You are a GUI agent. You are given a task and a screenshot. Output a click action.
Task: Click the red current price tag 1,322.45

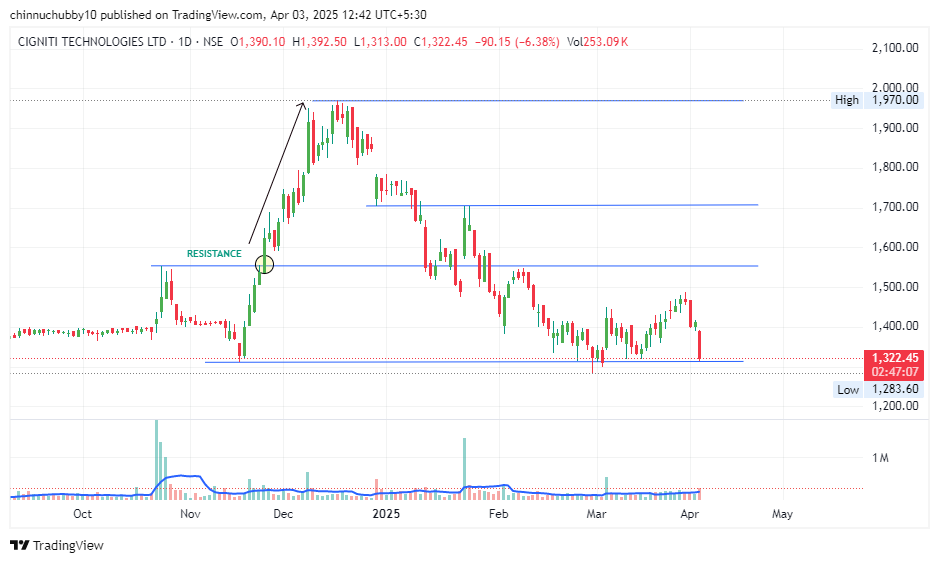(x=894, y=358)
